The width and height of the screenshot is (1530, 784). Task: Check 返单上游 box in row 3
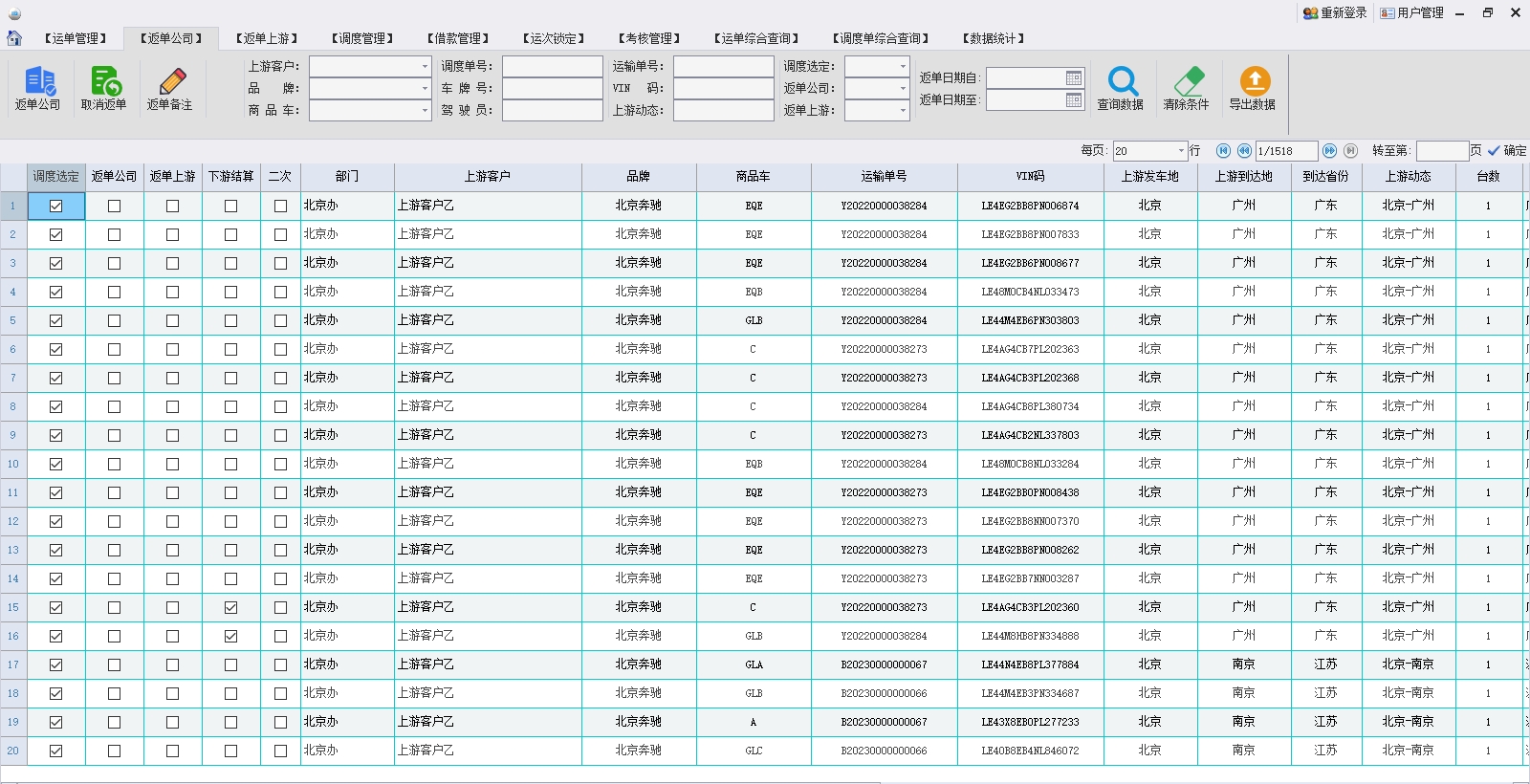pos(172,263)
